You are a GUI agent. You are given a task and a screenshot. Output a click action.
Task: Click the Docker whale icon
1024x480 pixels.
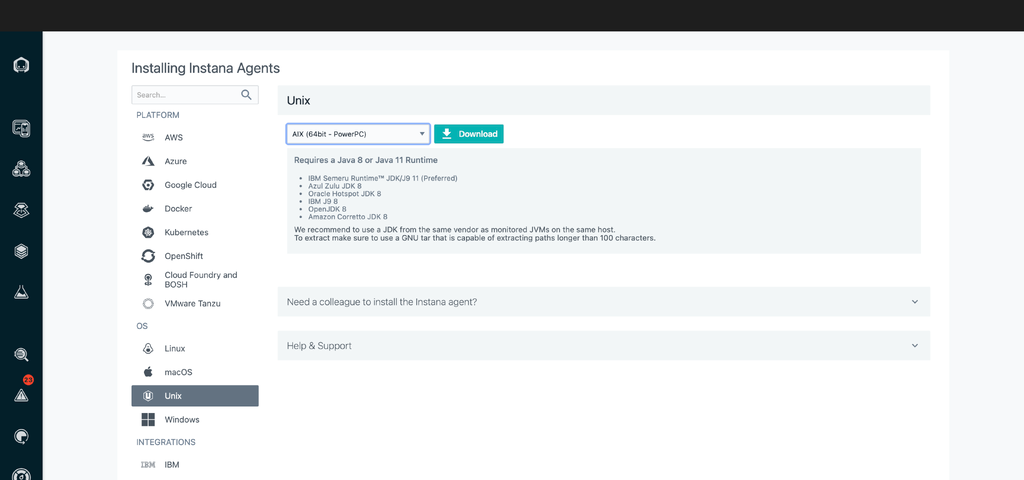(148, 209)
